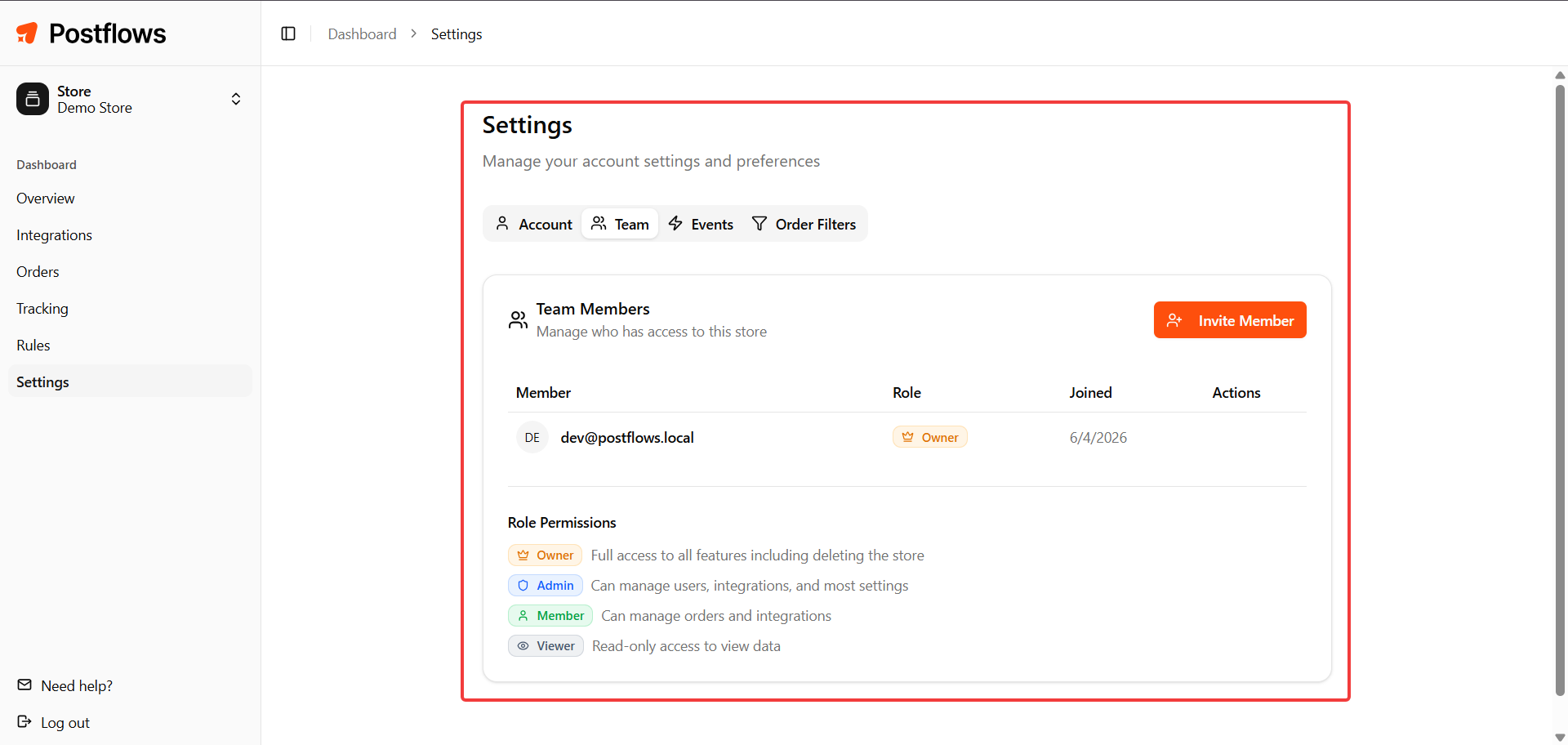The width and height of the screenshot is (1568, 745).
Task: Click the joined date 6/4/2026
Action: (1098, 438)
